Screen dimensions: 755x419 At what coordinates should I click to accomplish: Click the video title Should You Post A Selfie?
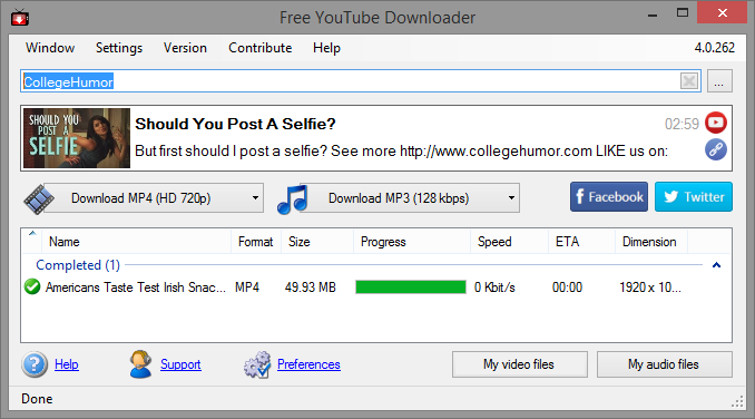[235, 124]
